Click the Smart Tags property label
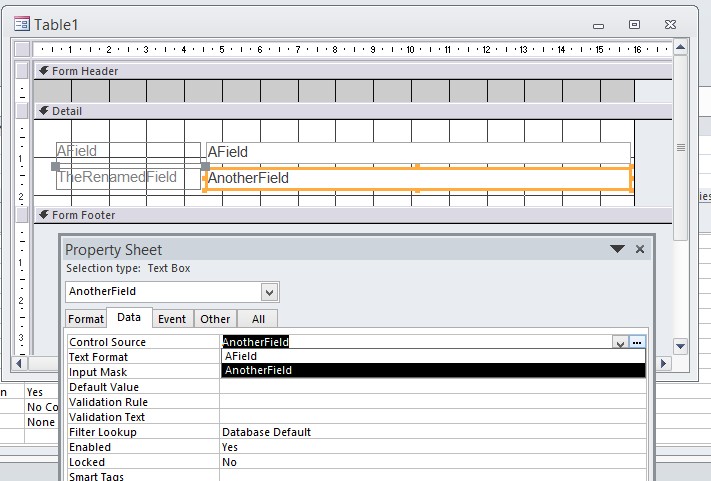 (96, 476)
